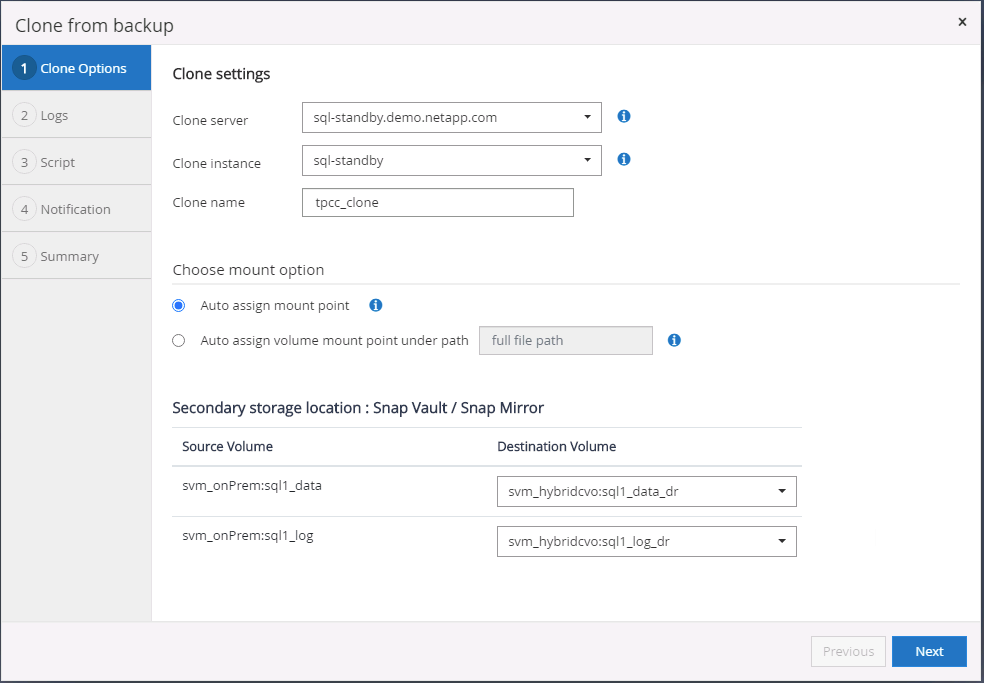Click the Next button
This screenshot has height=683, width=984.
click(929, 651)
